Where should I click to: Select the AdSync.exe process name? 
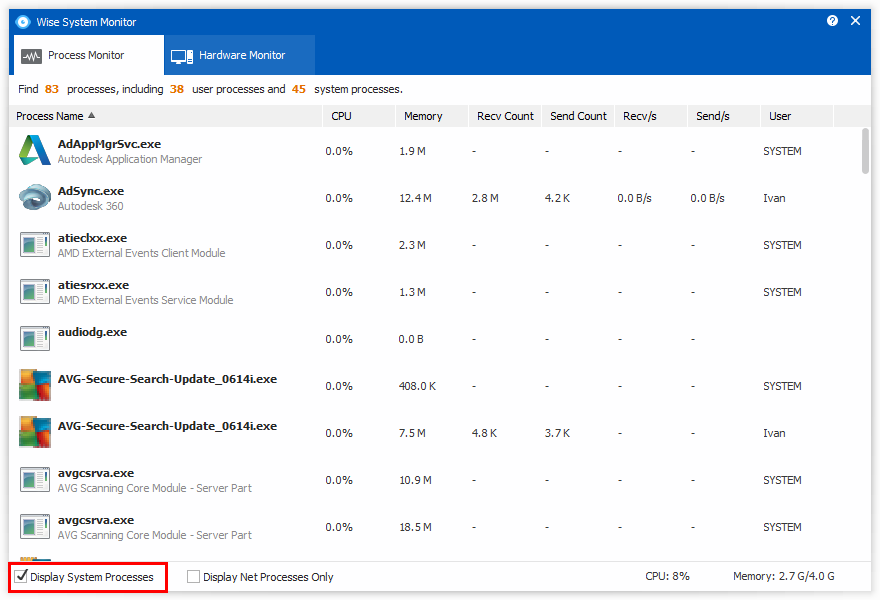point(91,191)
